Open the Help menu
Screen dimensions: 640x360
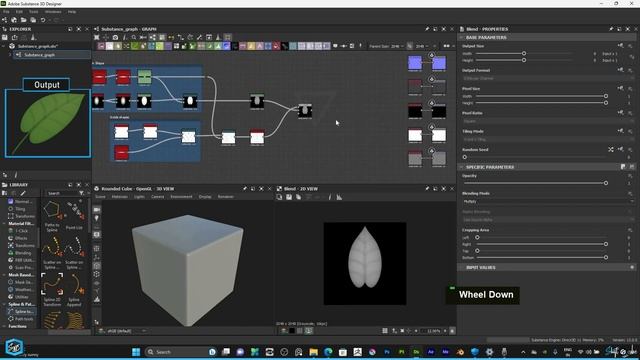pos(72,12)
